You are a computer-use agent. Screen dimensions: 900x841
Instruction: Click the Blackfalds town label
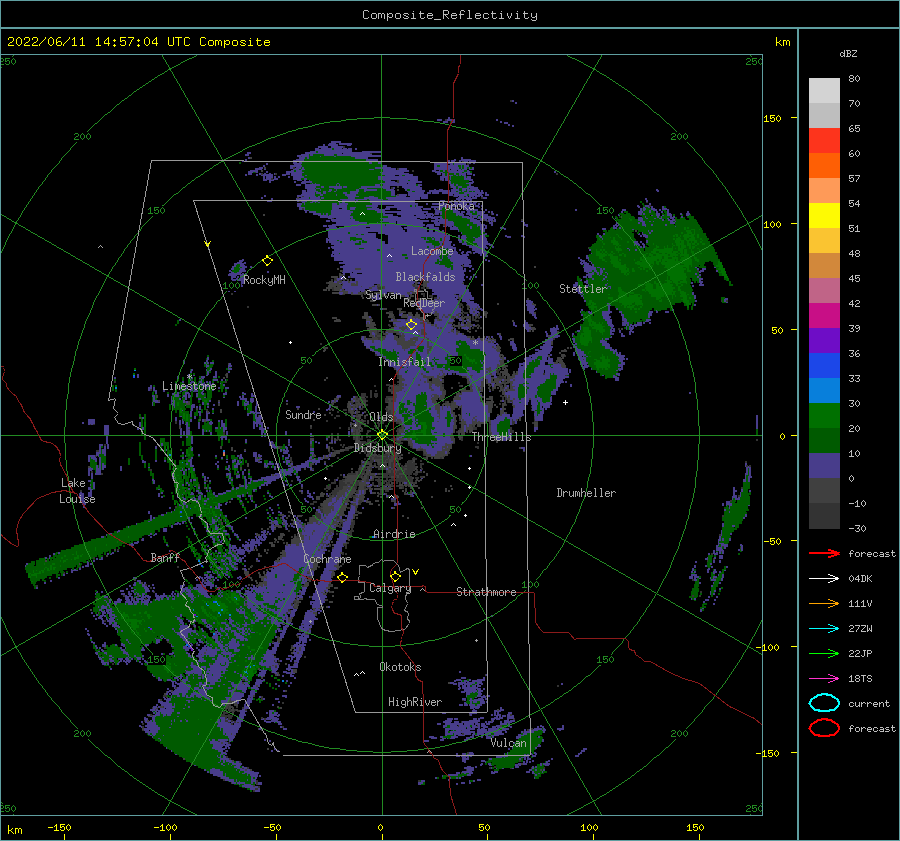(x=425, y=277)
